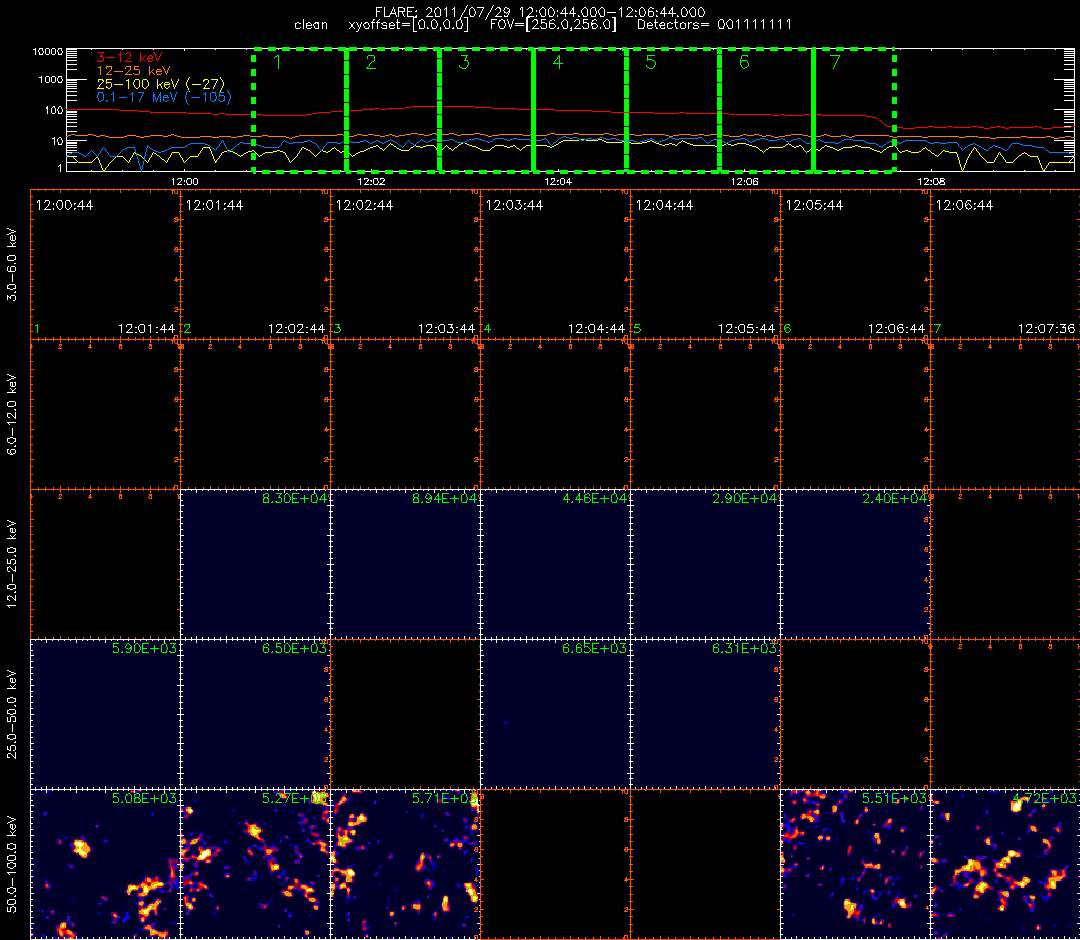Select the blue 0.1-17 MeV (-105) legend entry
The image size is (1080, 940).
164,97
